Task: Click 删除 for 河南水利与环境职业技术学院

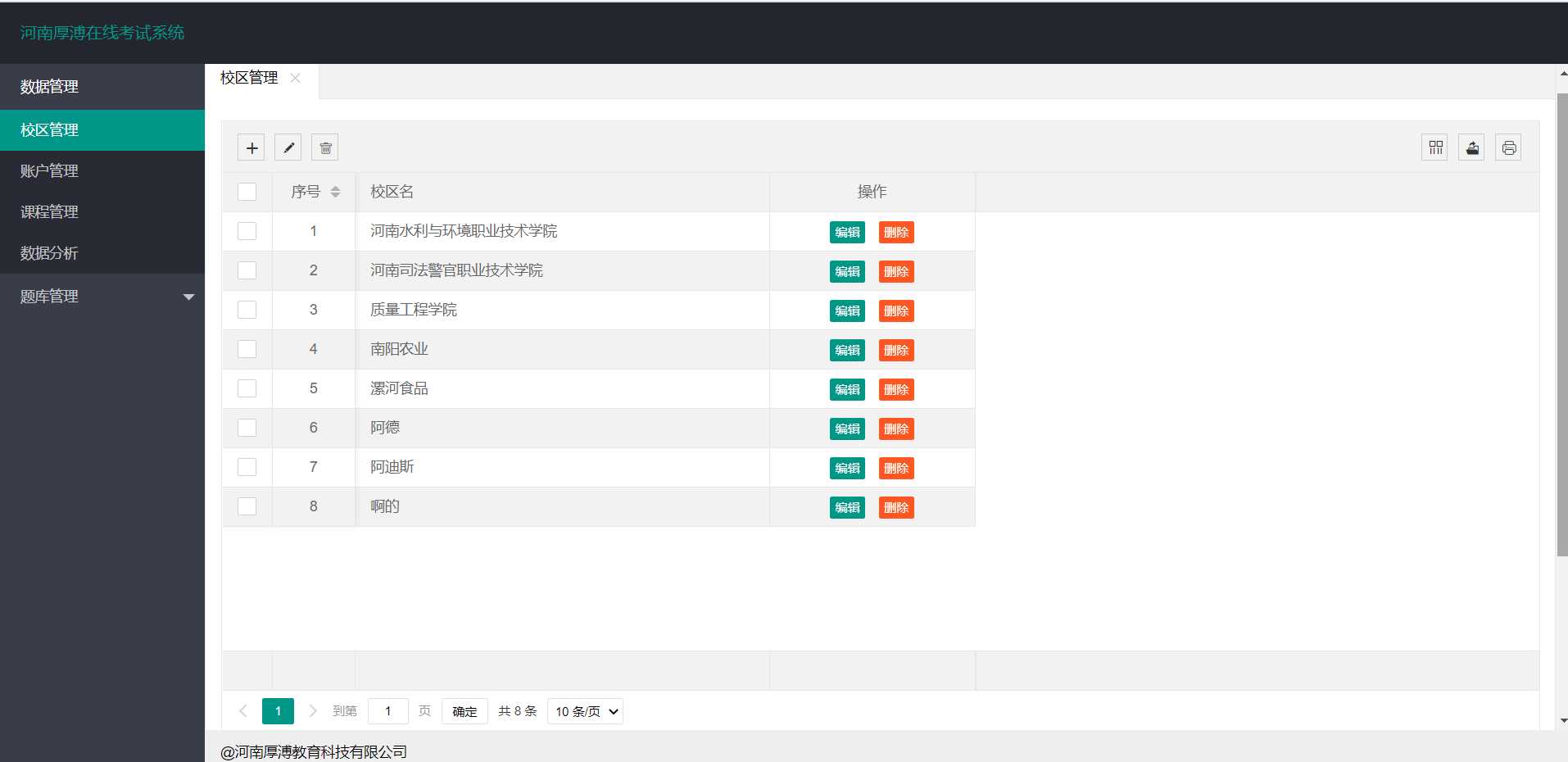Action: point(896,232)
